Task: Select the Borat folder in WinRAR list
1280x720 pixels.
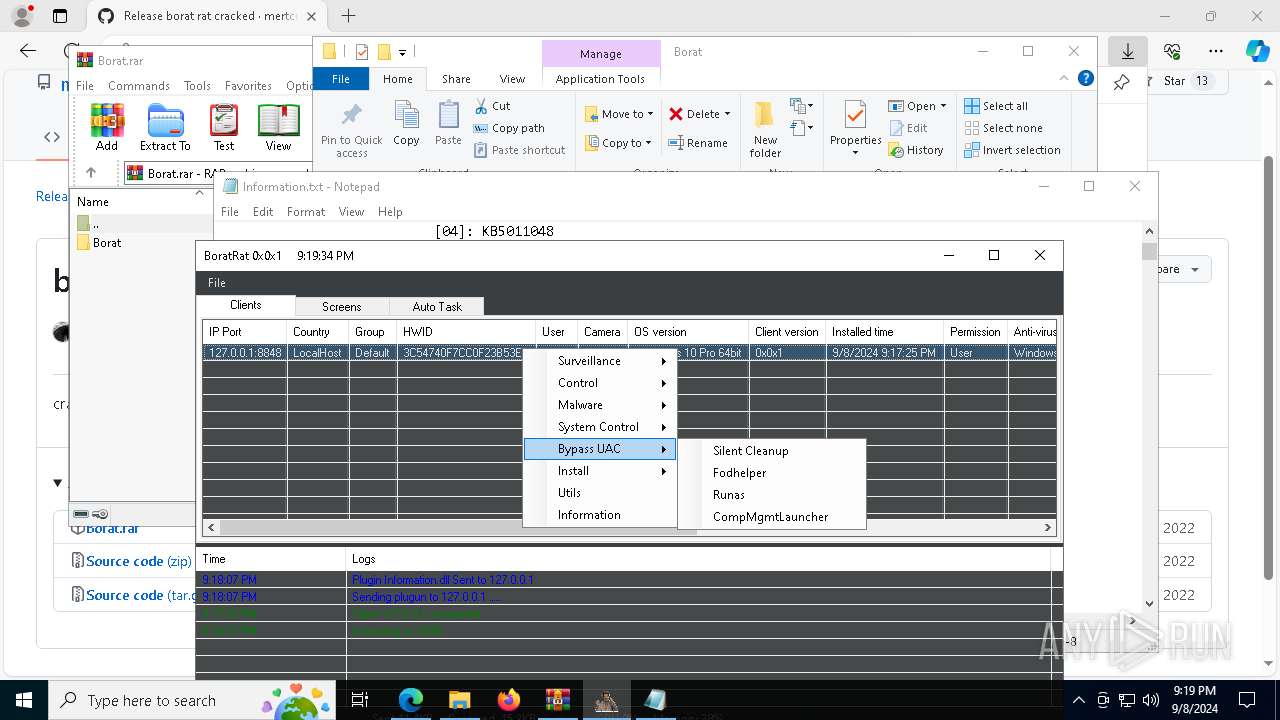Action: click(x=107, y=243)
